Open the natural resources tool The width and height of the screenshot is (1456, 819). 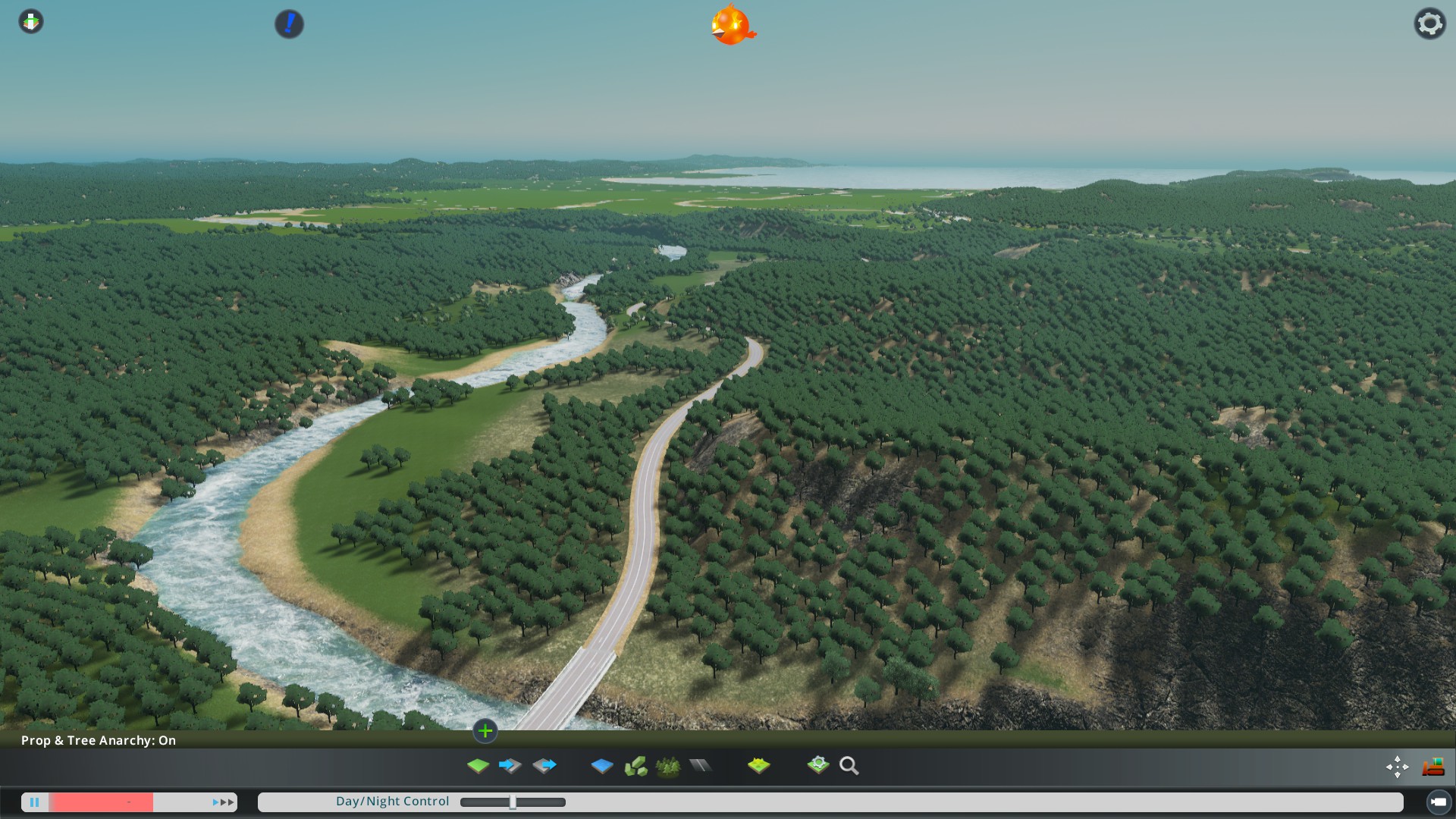tap(635, 766)
